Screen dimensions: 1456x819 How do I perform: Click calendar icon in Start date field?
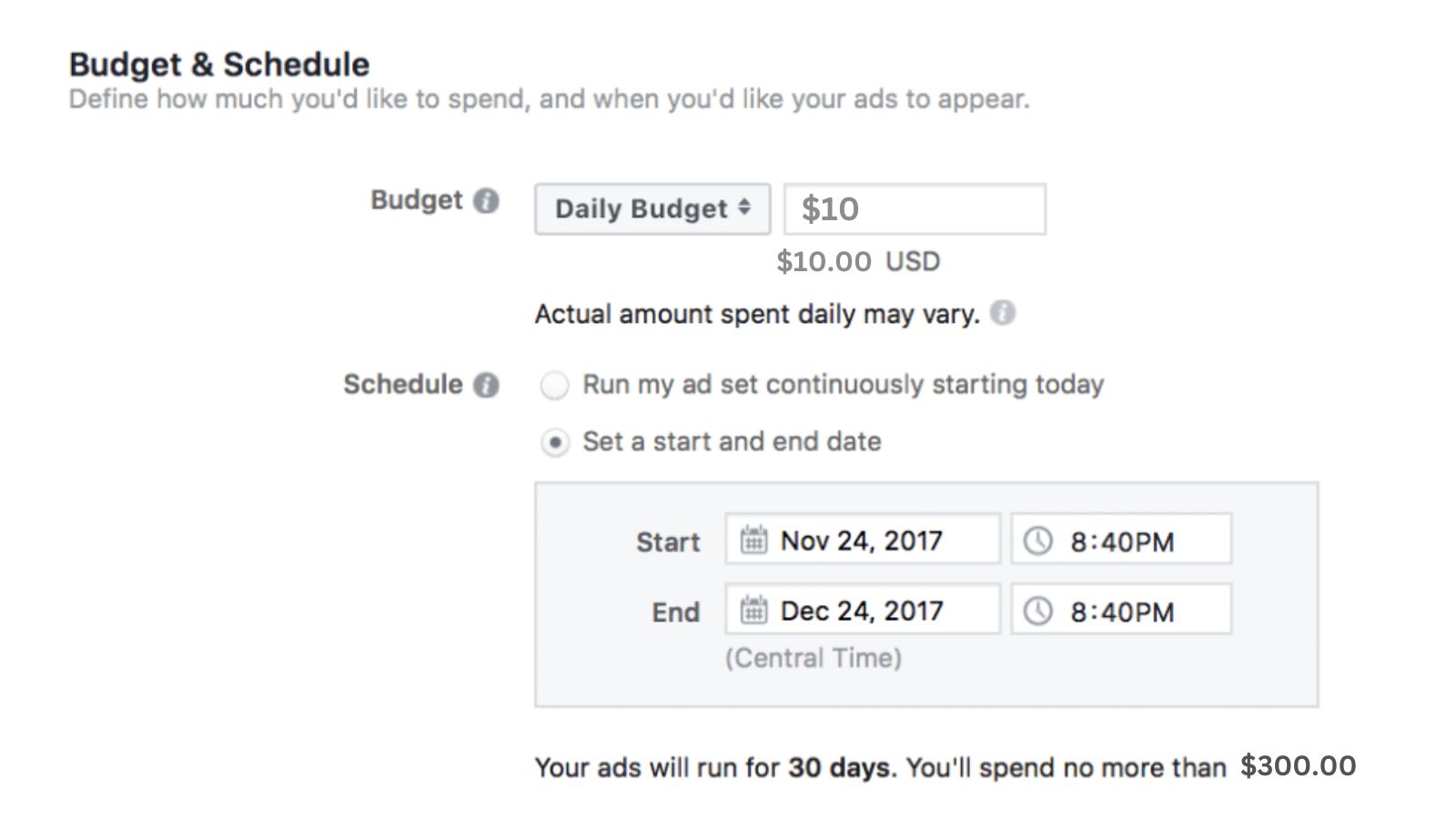753,540
